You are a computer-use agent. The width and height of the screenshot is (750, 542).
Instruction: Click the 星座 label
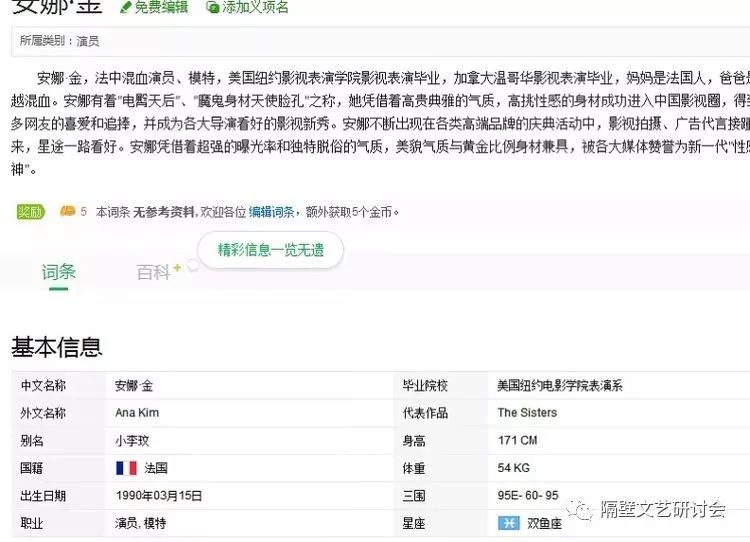(414, 523)
